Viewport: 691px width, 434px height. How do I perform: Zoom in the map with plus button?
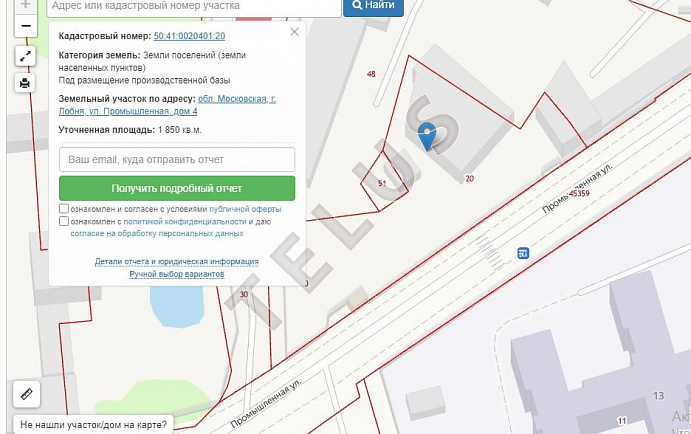26,6
